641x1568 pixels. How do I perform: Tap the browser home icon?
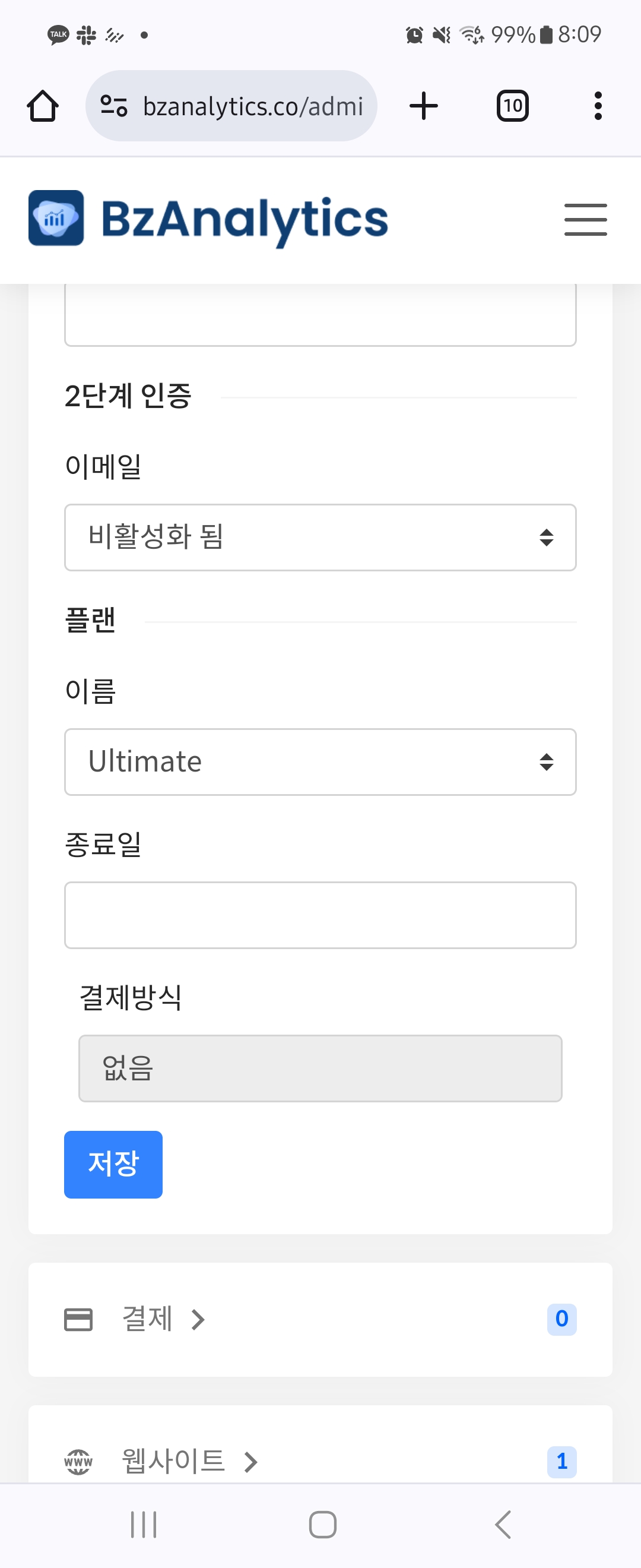pyautogui.click(x=43, y=106)
